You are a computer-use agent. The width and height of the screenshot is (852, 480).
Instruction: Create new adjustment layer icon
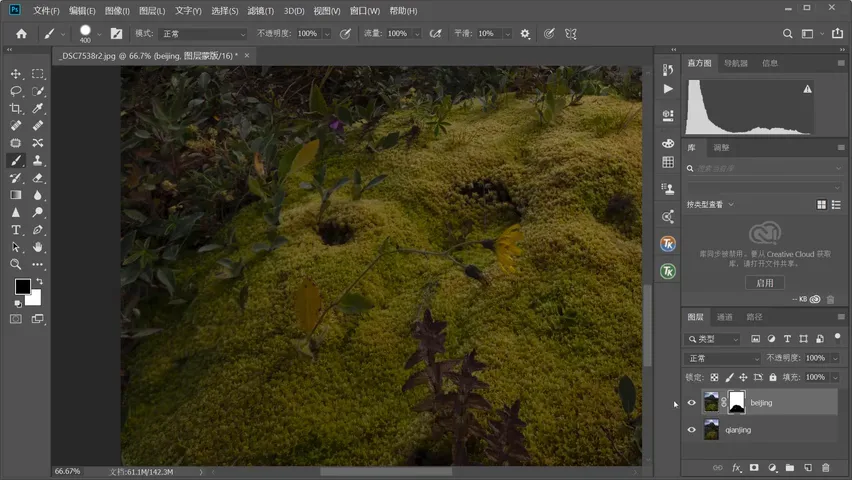pyautogui.click(x=772, y=467)
